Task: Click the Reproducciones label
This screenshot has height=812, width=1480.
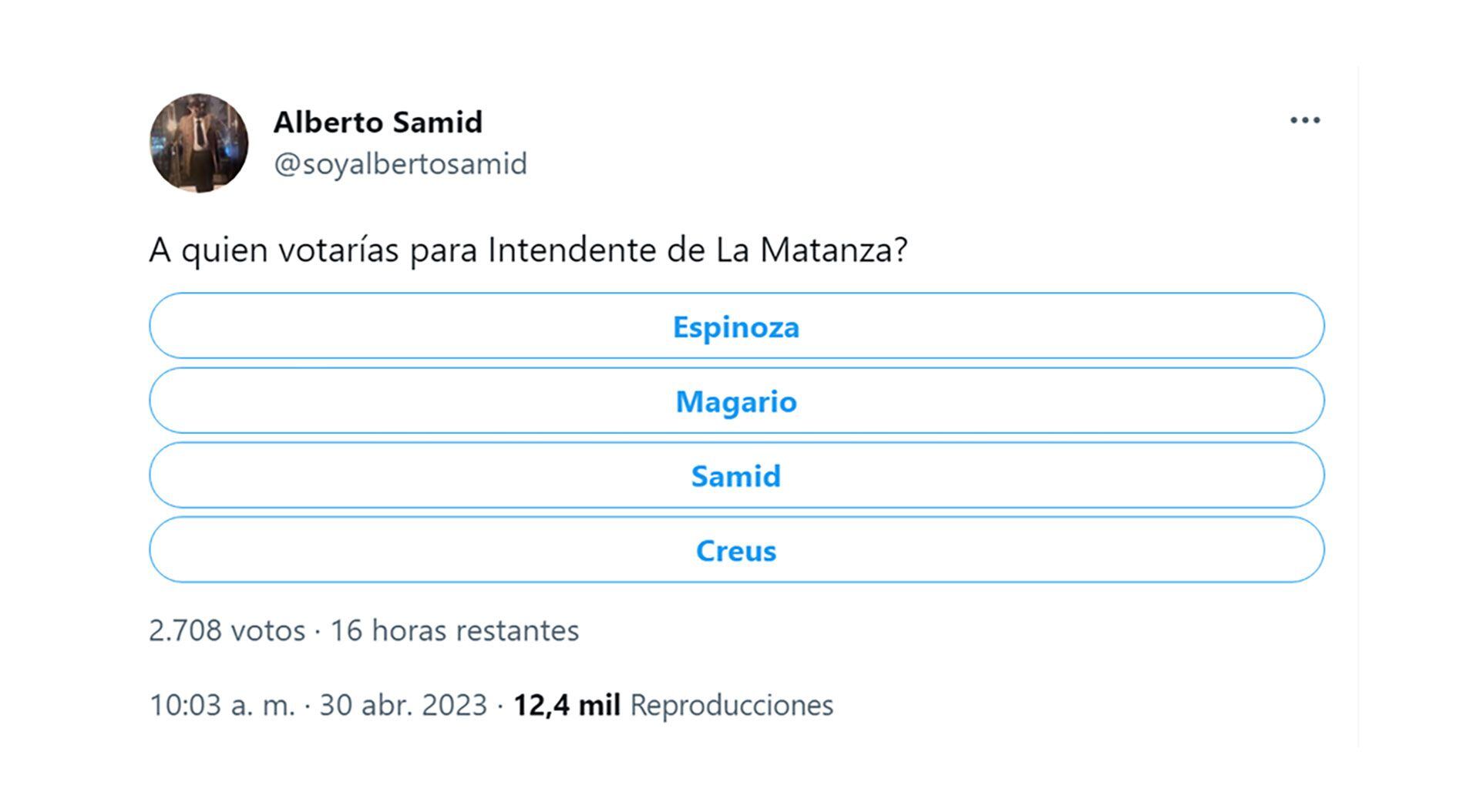Action: (x=732, y=705)
